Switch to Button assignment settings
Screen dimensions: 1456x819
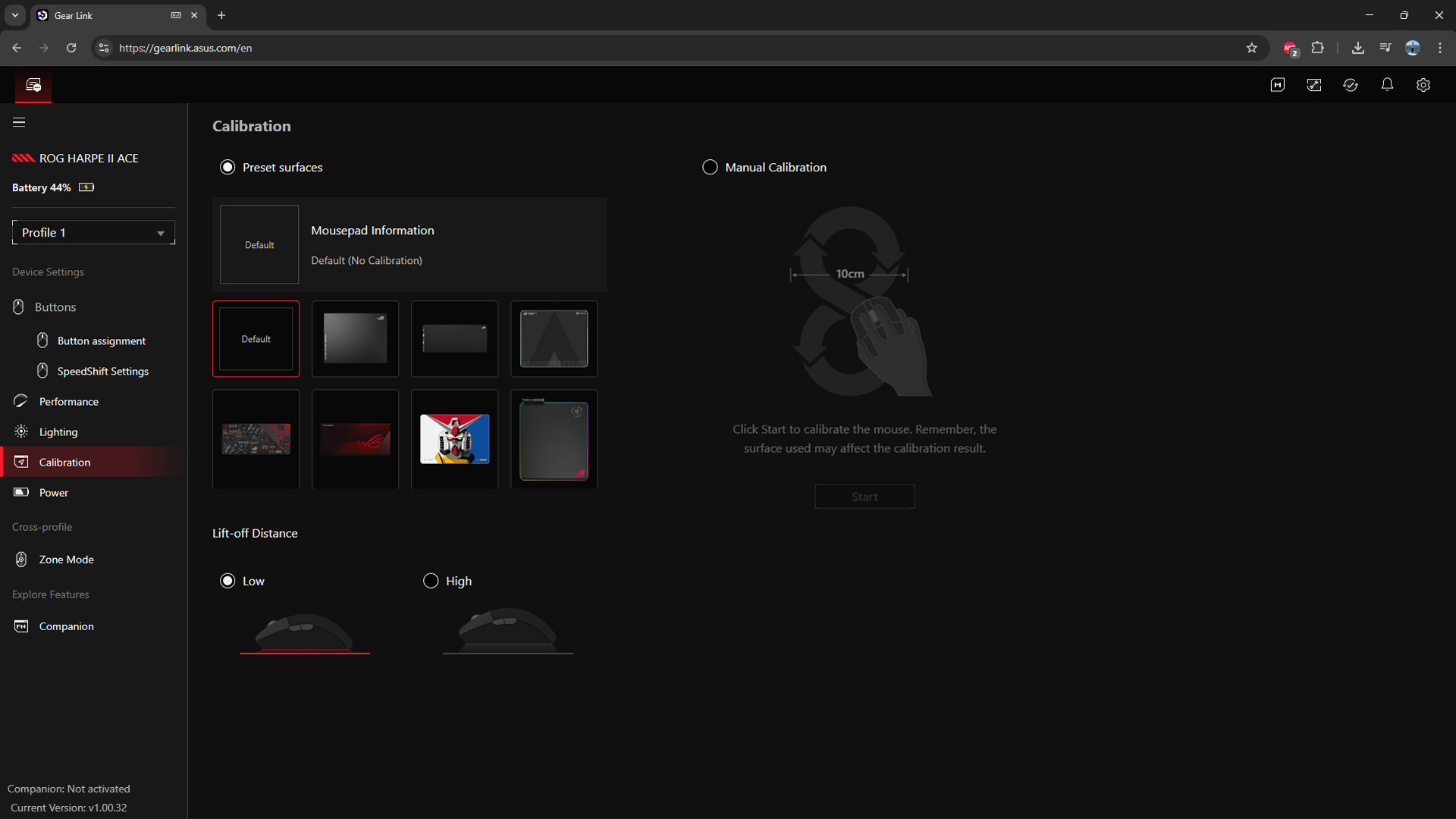tap(100, 340)
